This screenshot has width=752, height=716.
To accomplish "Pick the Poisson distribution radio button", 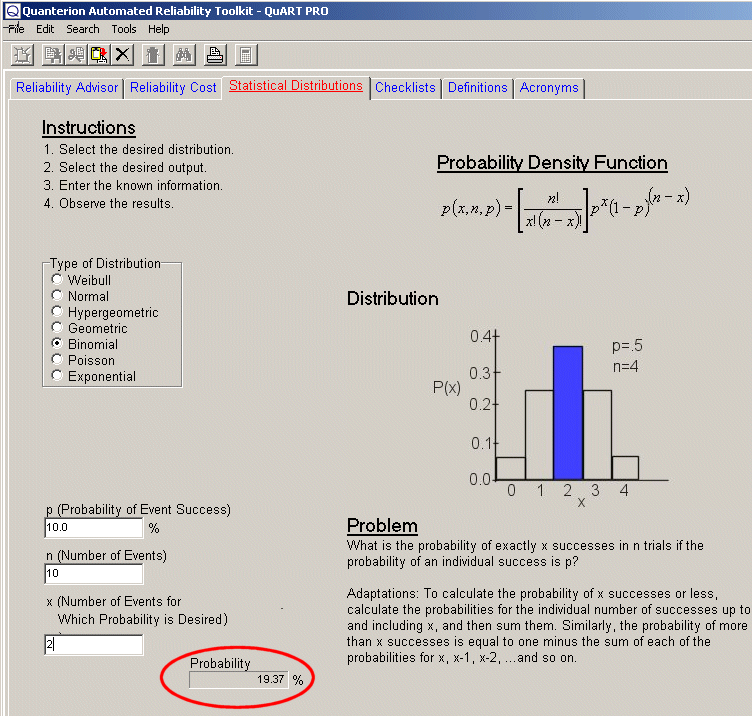I will 57,359.
